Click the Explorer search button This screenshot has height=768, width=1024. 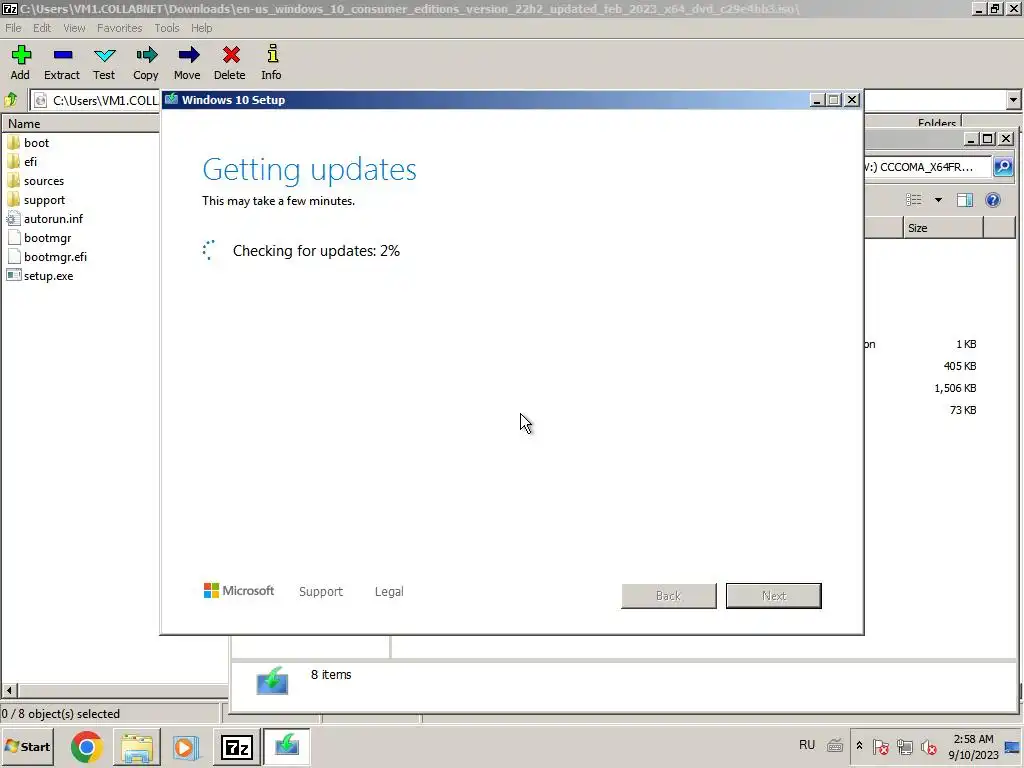(1003, 167)
